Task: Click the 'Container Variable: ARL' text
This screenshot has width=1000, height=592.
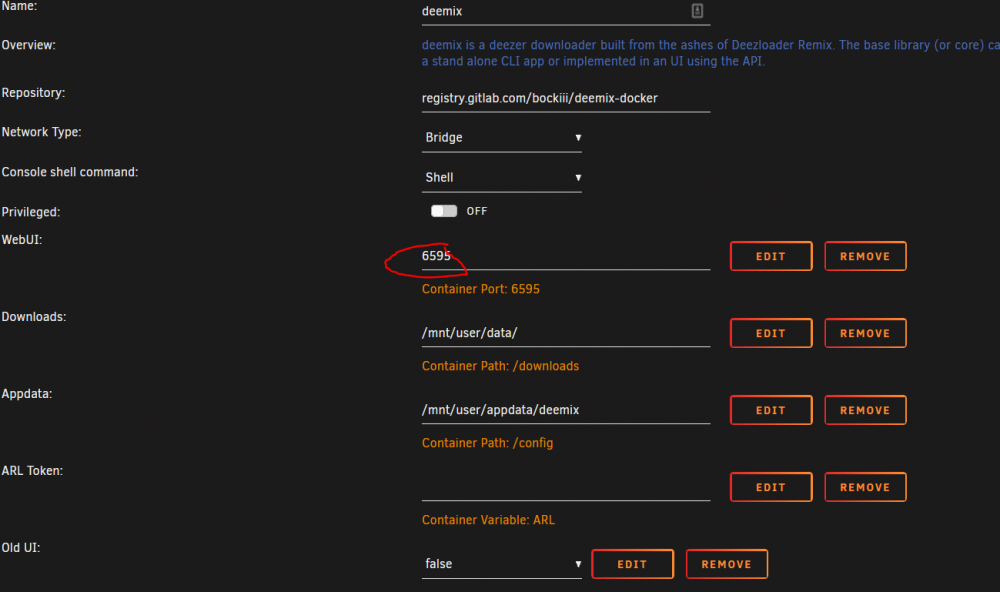Action: click(489, 520)
